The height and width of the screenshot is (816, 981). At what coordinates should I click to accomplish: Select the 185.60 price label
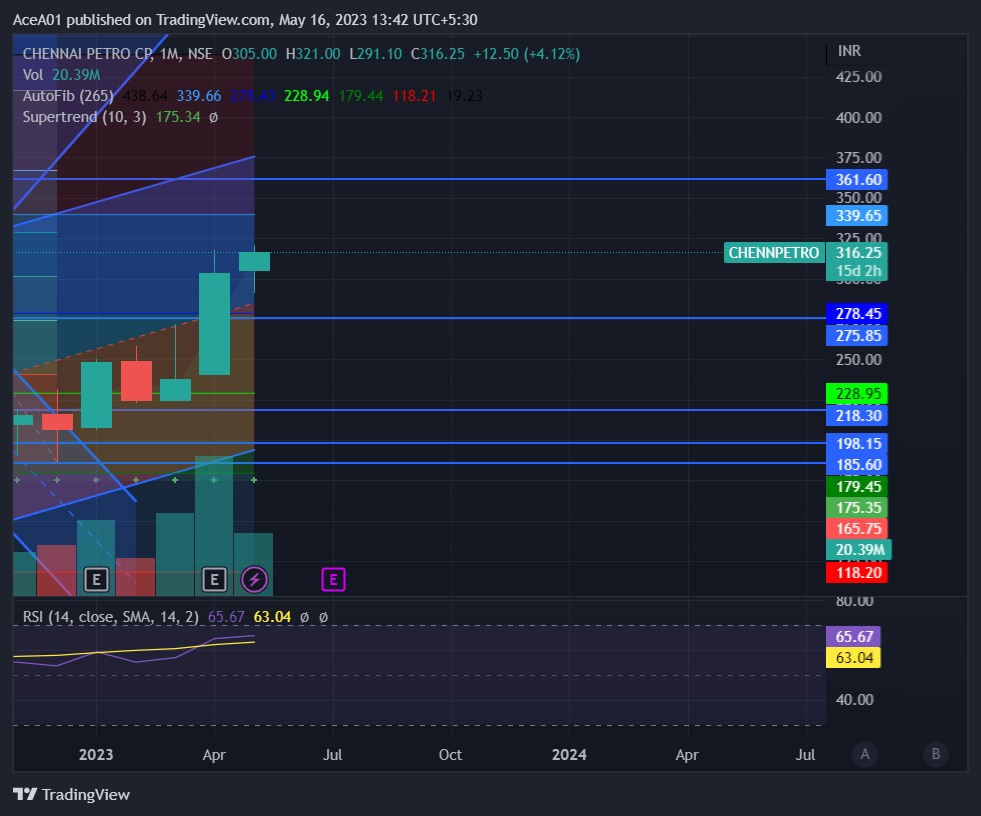856,465
